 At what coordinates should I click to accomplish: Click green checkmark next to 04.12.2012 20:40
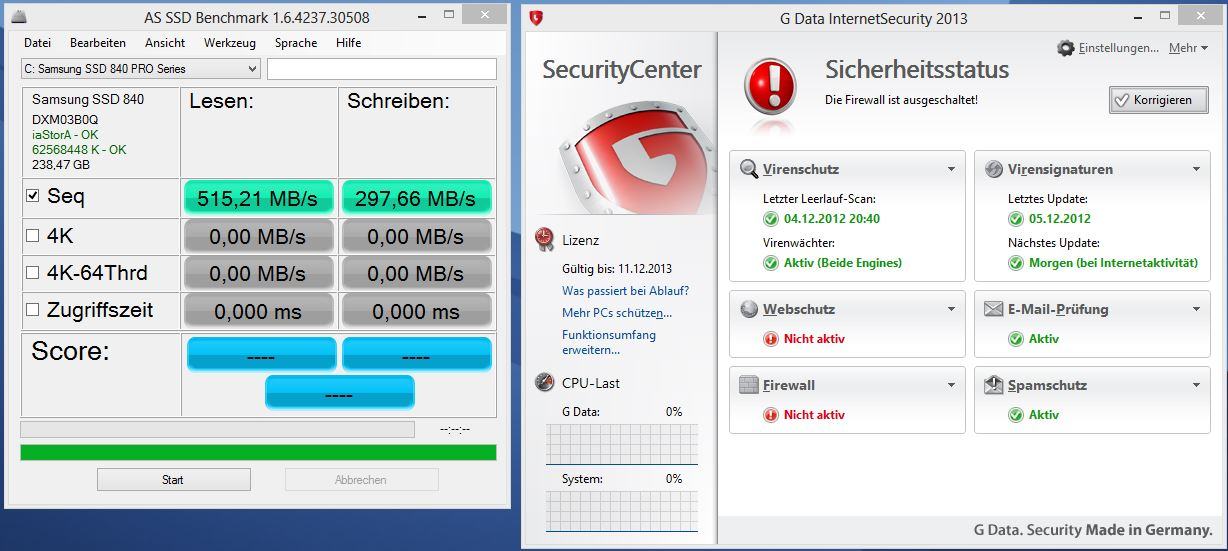771,219
